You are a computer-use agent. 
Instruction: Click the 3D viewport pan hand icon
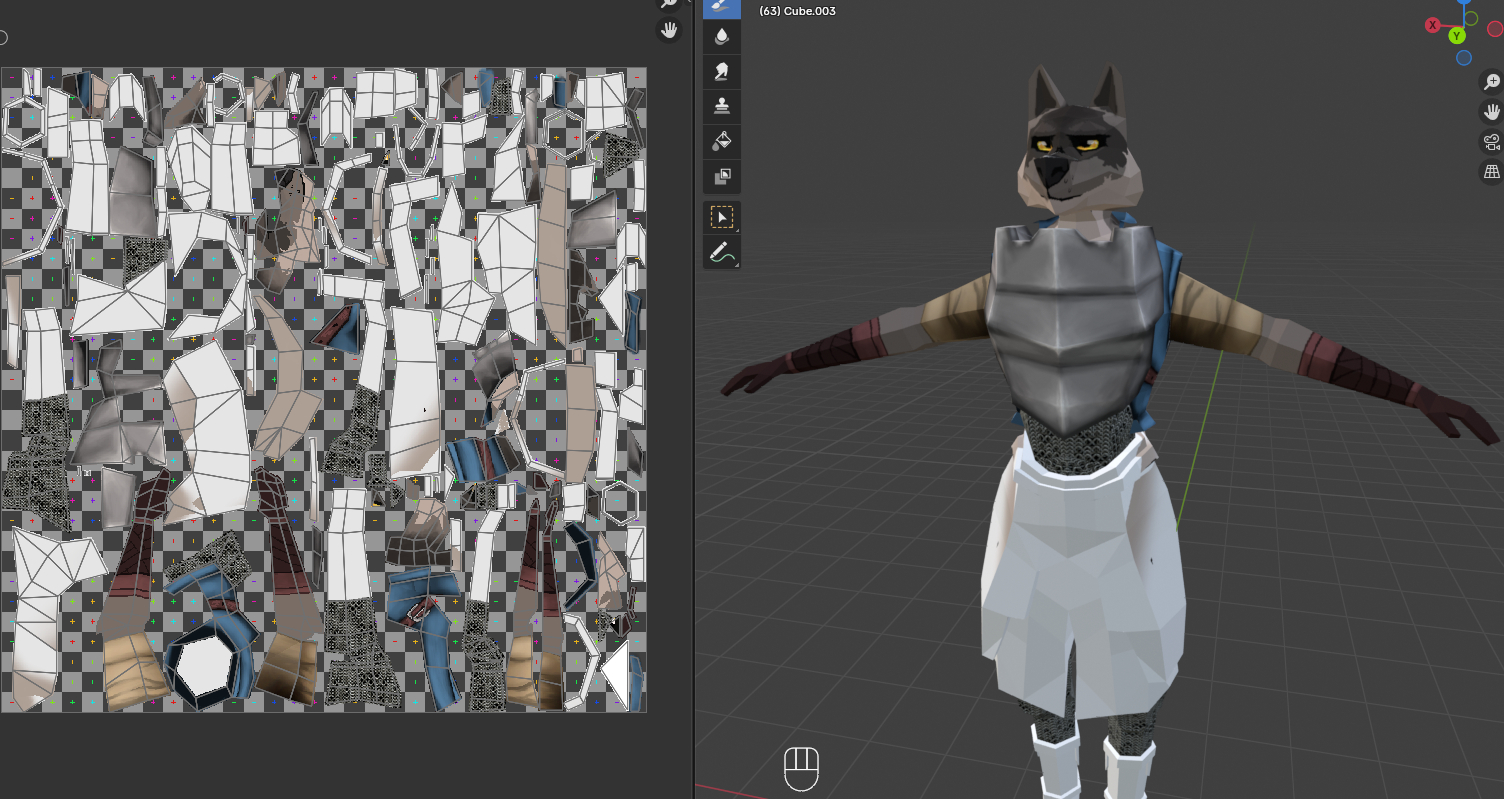click(1491, 111)
